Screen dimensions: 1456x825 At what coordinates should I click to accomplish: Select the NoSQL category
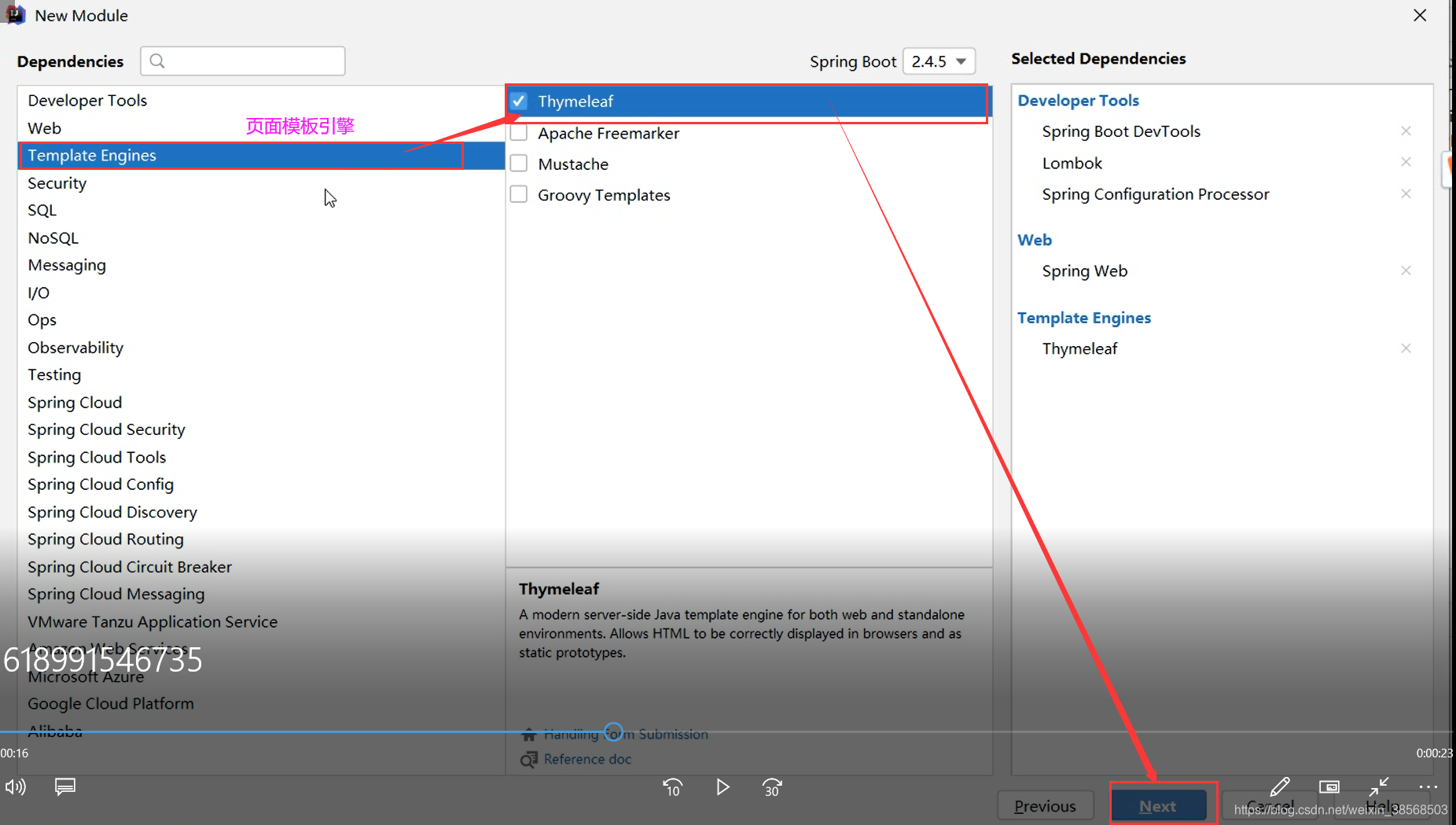261,238
